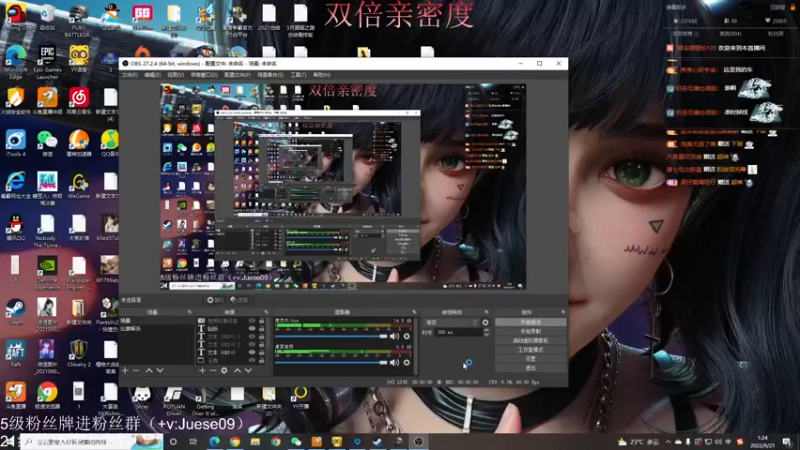This screenshot has width=800, height=450.
Task: Remove selected source with minus icon
Action: 213,370
